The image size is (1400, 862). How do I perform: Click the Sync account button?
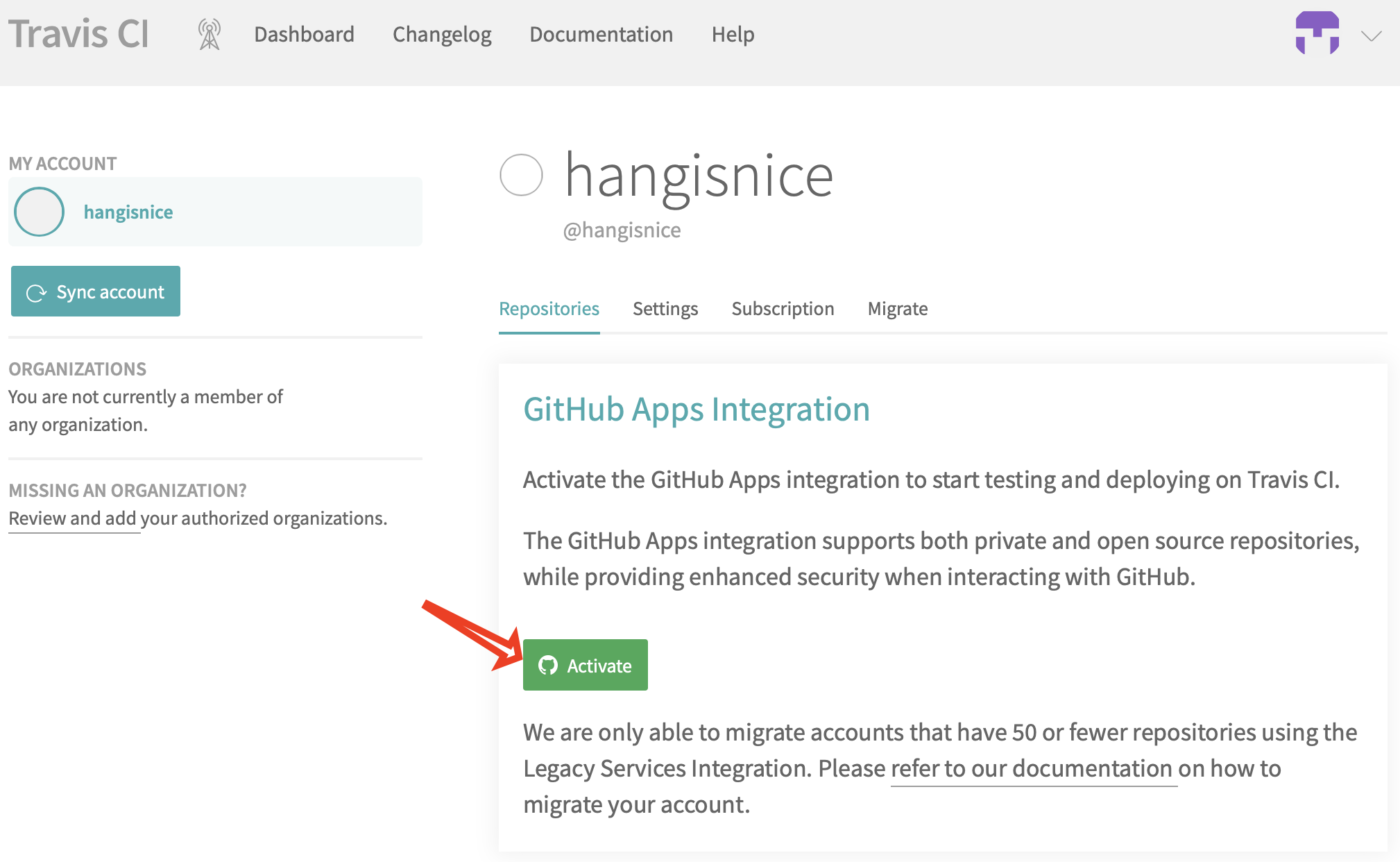click(x=96, y=291)
